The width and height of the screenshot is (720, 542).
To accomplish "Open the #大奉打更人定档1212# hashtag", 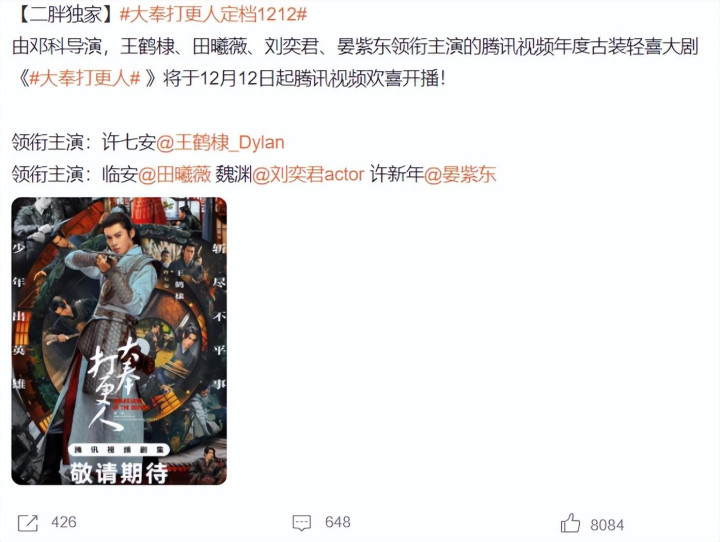I will click(x=214, y=14).
